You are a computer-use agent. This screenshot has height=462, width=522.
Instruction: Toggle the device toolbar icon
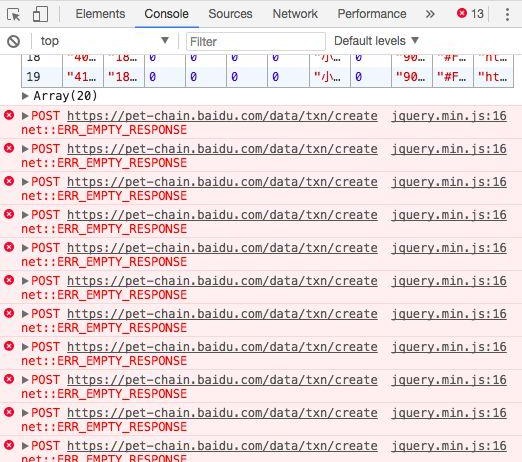coord(40,14)
